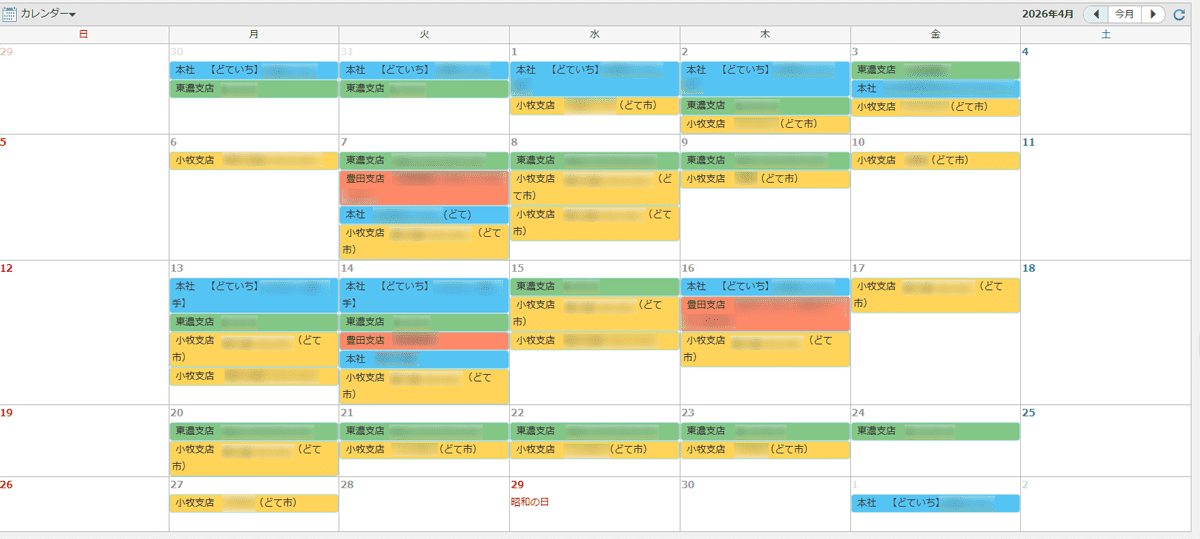
Task: Select date 28 empty cell
Action: 424,505
